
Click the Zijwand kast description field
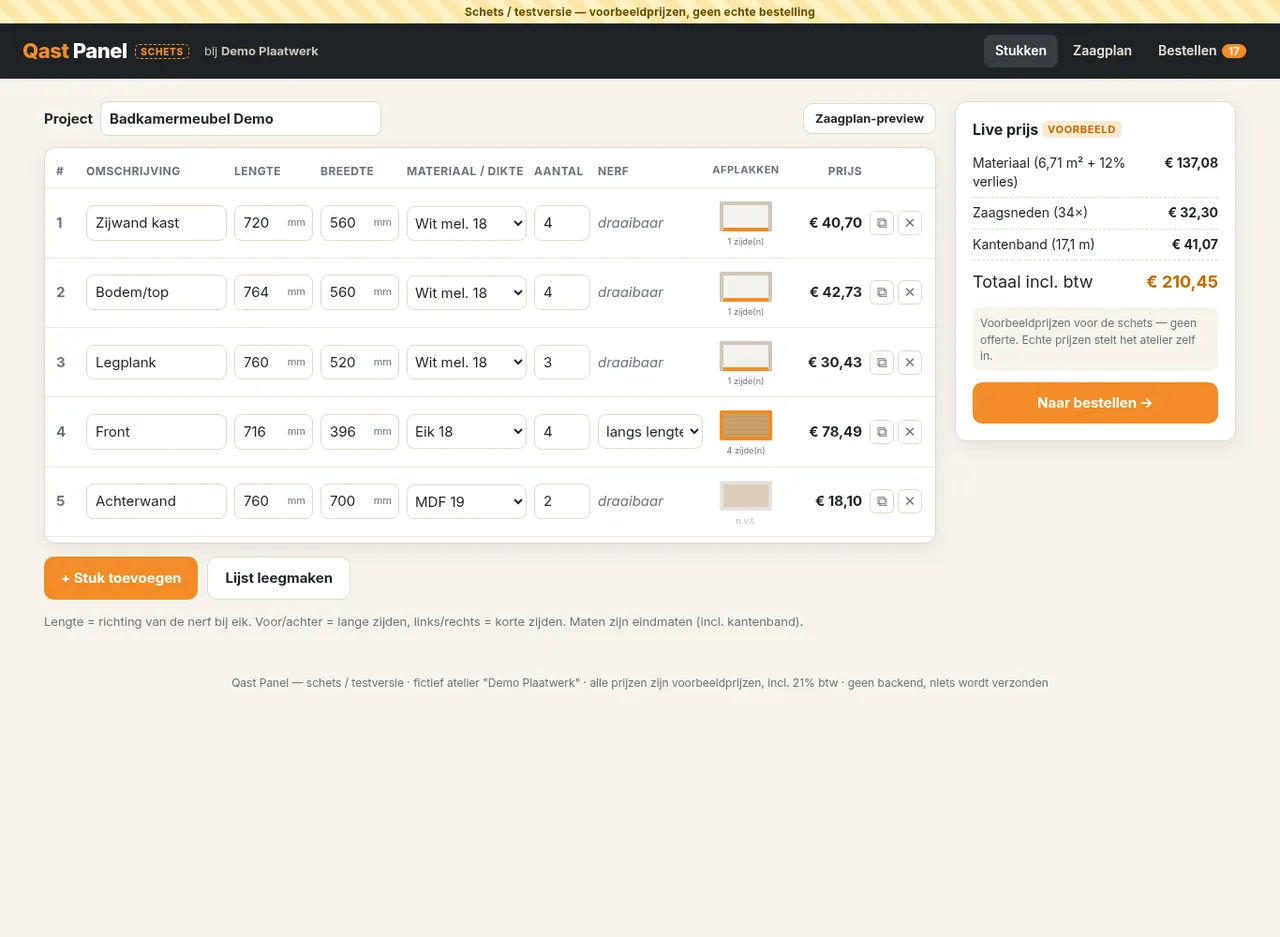click(x=156, y=223)
